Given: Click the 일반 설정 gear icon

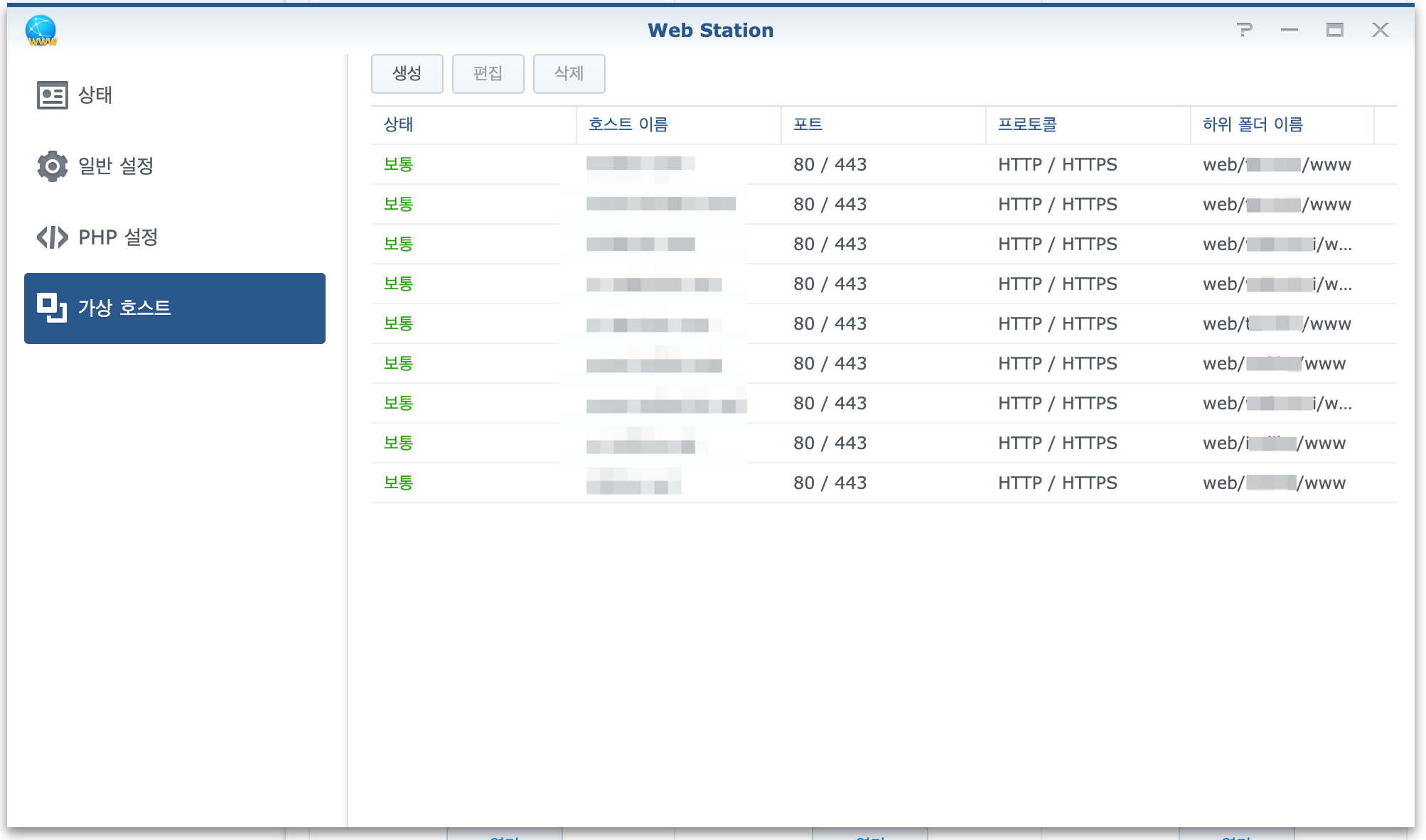Looking at the screenshot, I should (52, 166).
